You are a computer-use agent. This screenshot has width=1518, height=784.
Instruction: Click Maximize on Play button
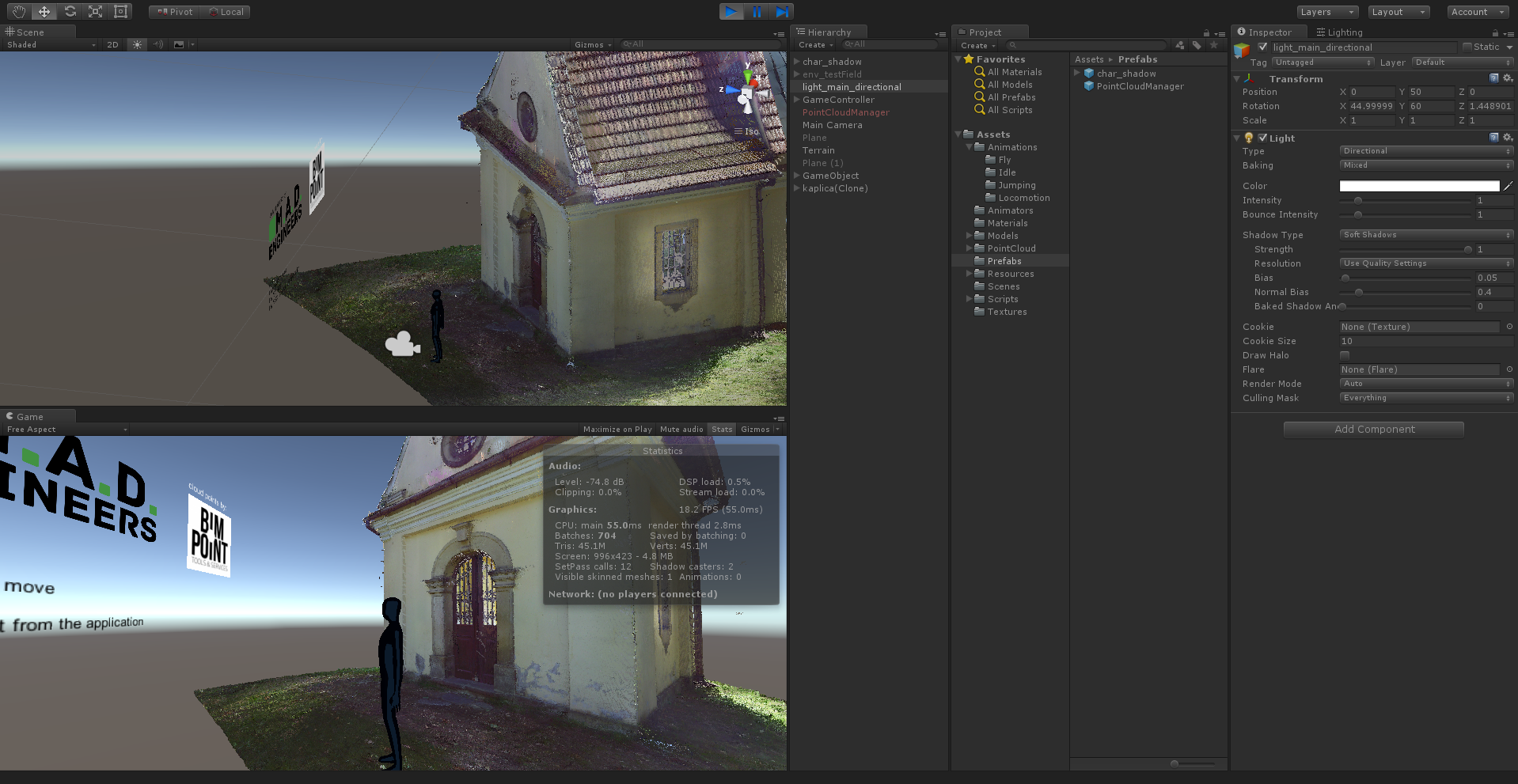[x=617, y=430]
